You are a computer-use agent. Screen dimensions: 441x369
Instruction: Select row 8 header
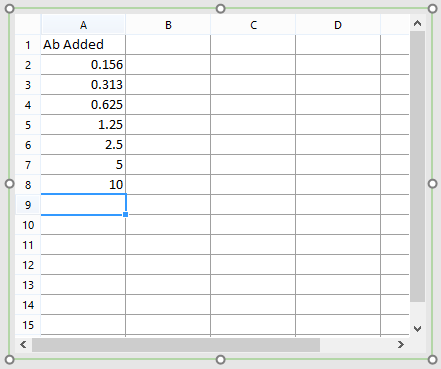point(28,185)
